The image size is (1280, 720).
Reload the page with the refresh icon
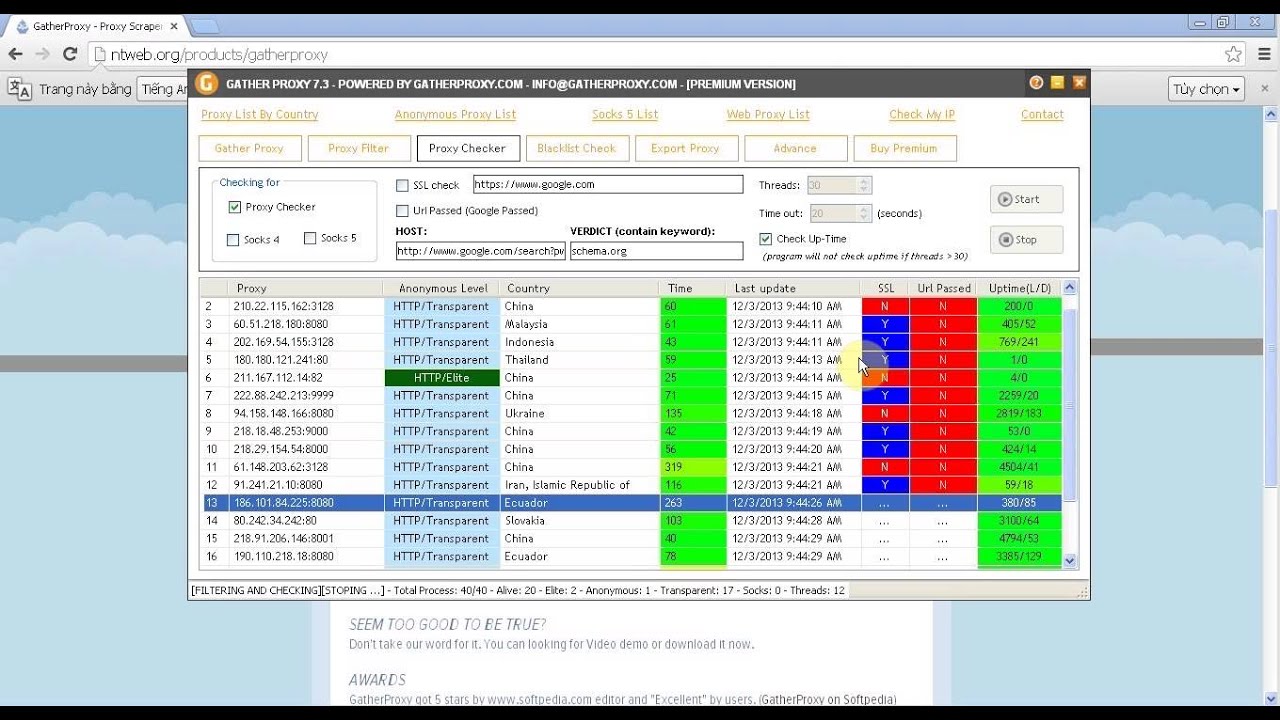pos(70,54)
